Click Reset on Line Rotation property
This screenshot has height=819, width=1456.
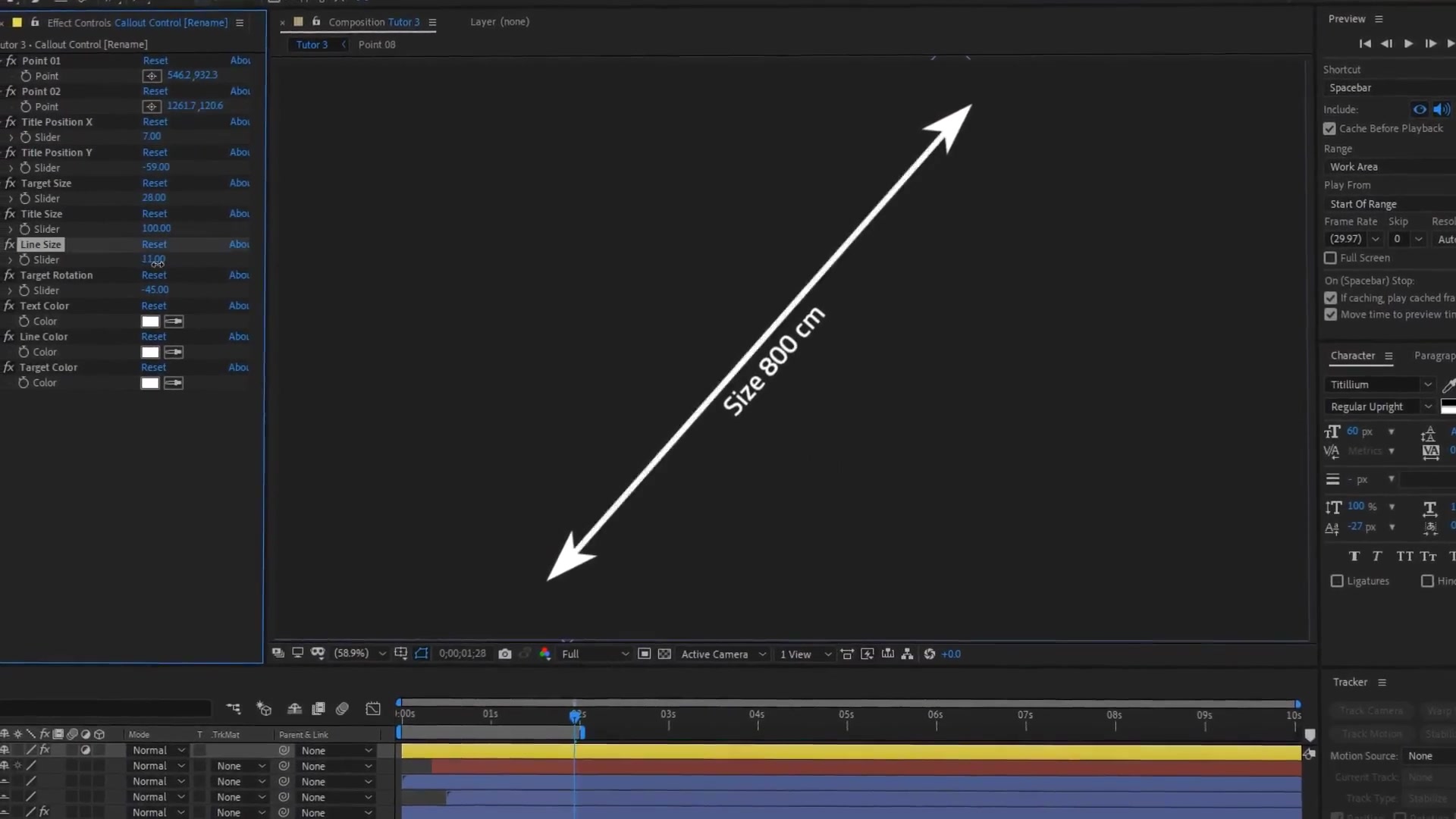[154, 275]
